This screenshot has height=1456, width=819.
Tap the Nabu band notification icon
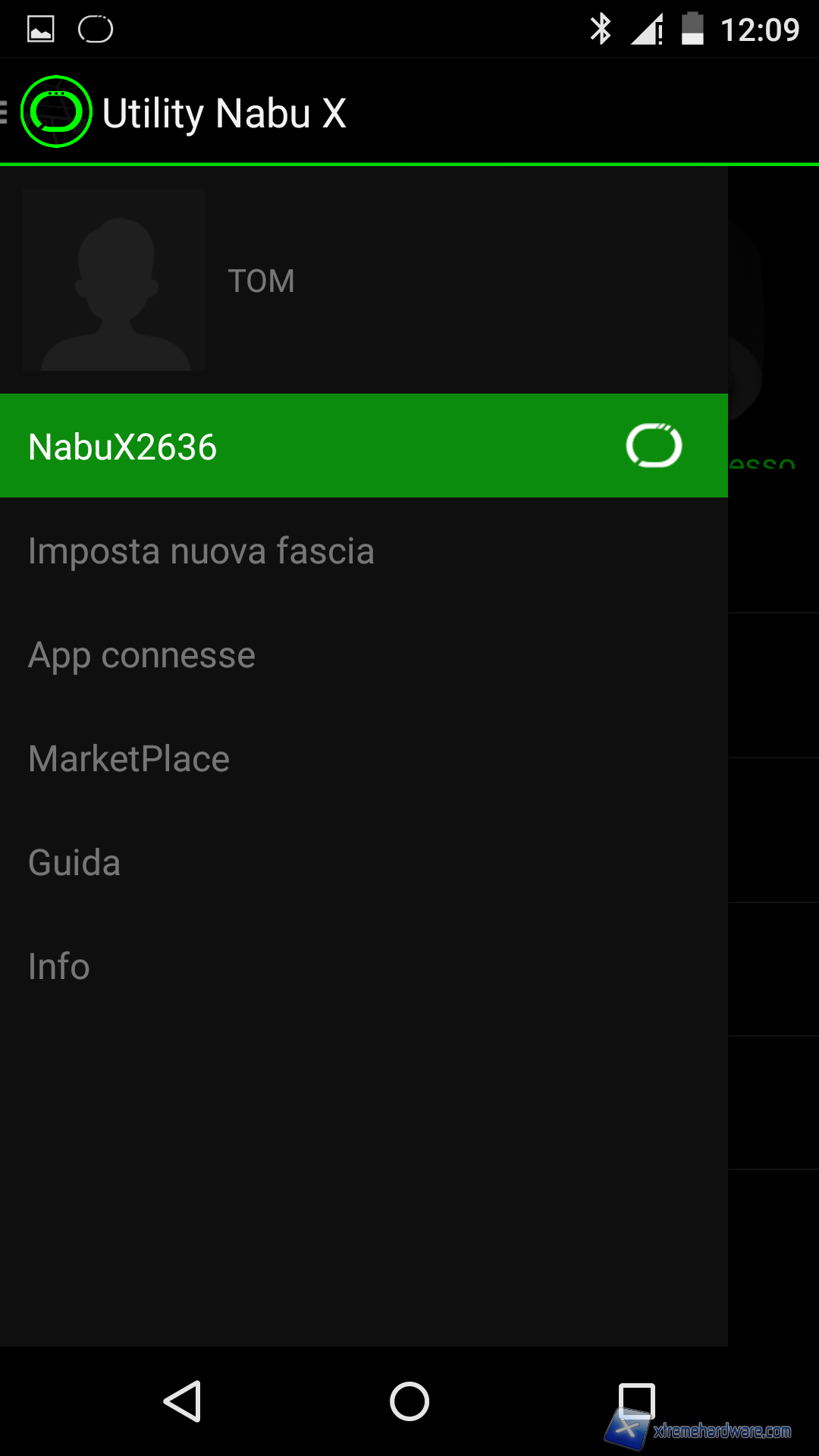click(x=96, y=30)
